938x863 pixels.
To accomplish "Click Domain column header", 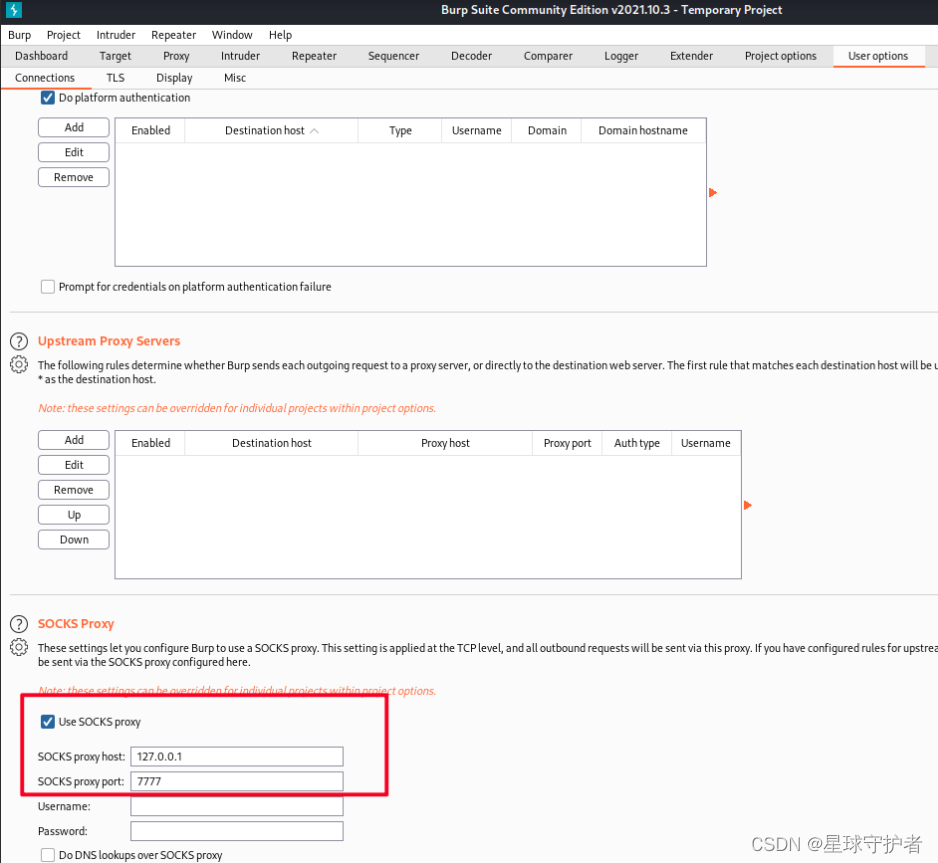I will click(547, 130).
